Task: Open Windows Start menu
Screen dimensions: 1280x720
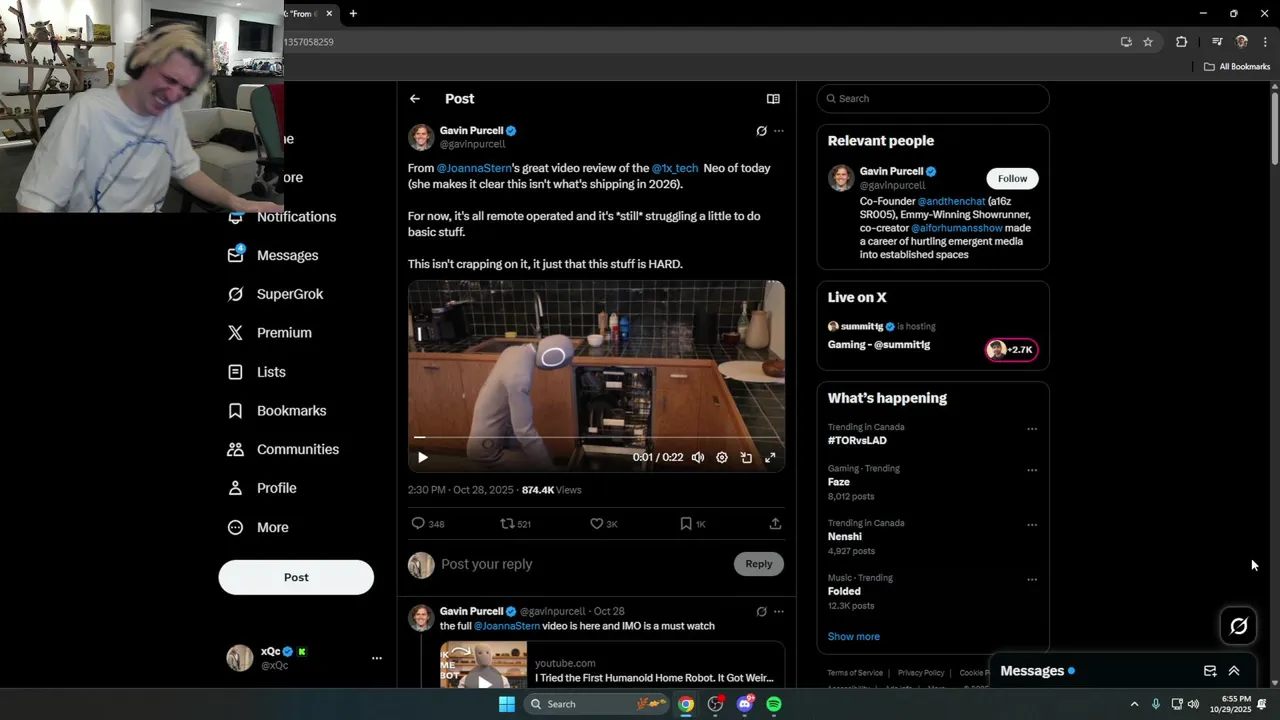Action: point(507,704)
